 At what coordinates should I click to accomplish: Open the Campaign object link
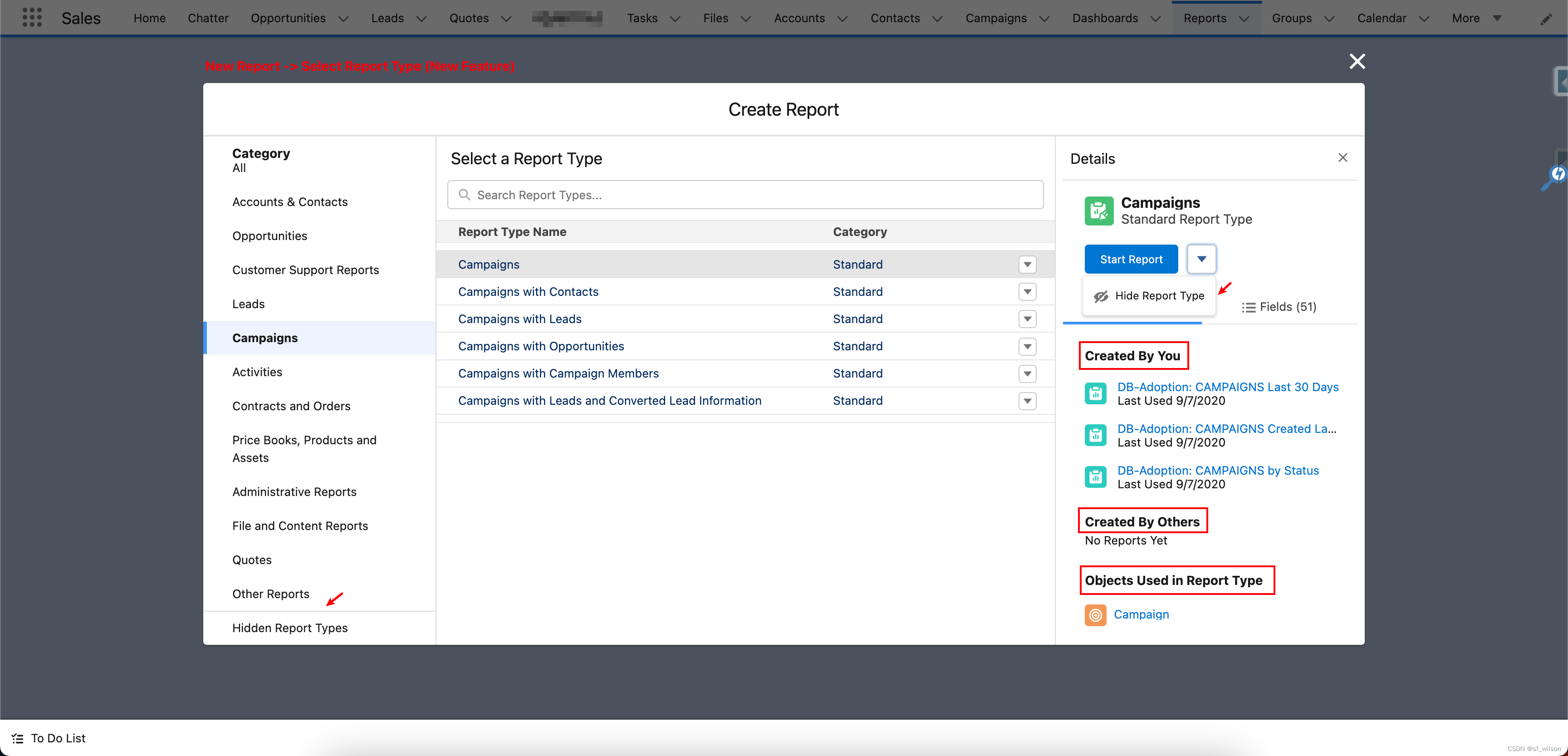point(1142,615)
